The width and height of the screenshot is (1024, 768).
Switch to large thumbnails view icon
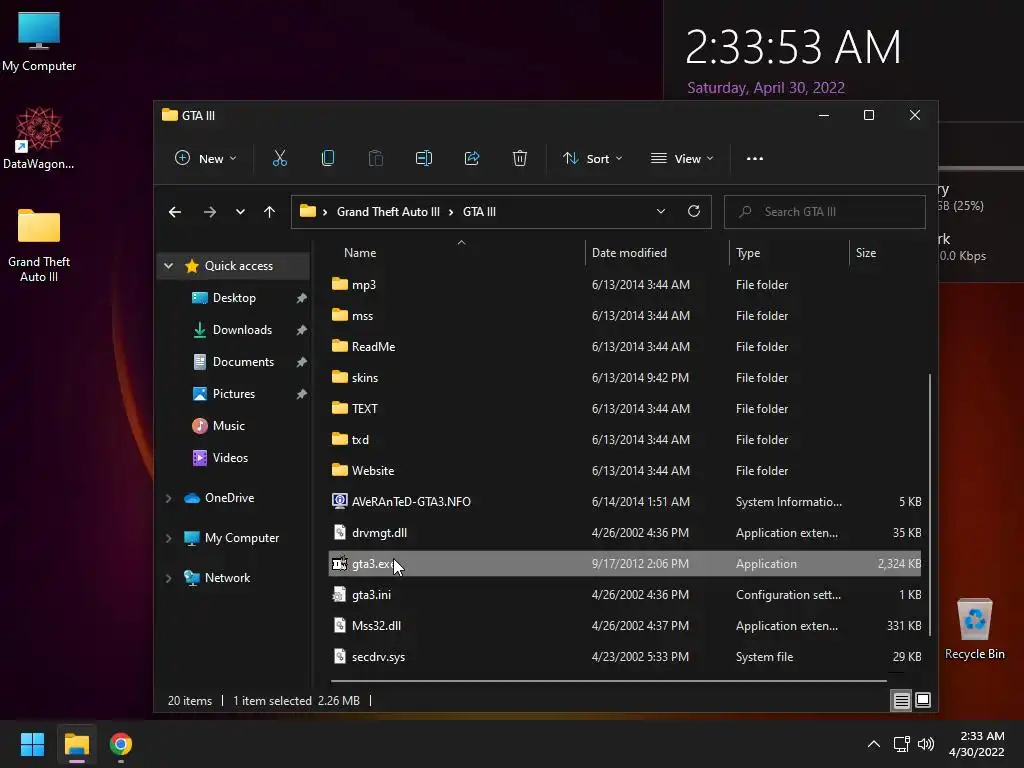(x=923, y=700)
